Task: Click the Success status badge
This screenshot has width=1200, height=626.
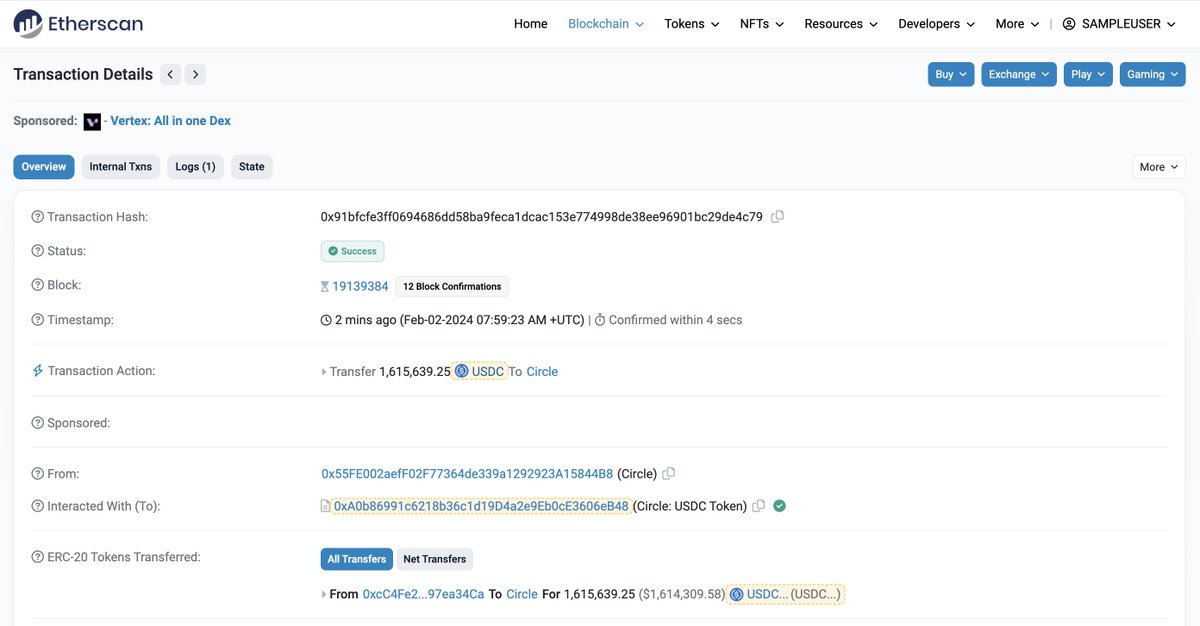Action: (x=352, y=251)
